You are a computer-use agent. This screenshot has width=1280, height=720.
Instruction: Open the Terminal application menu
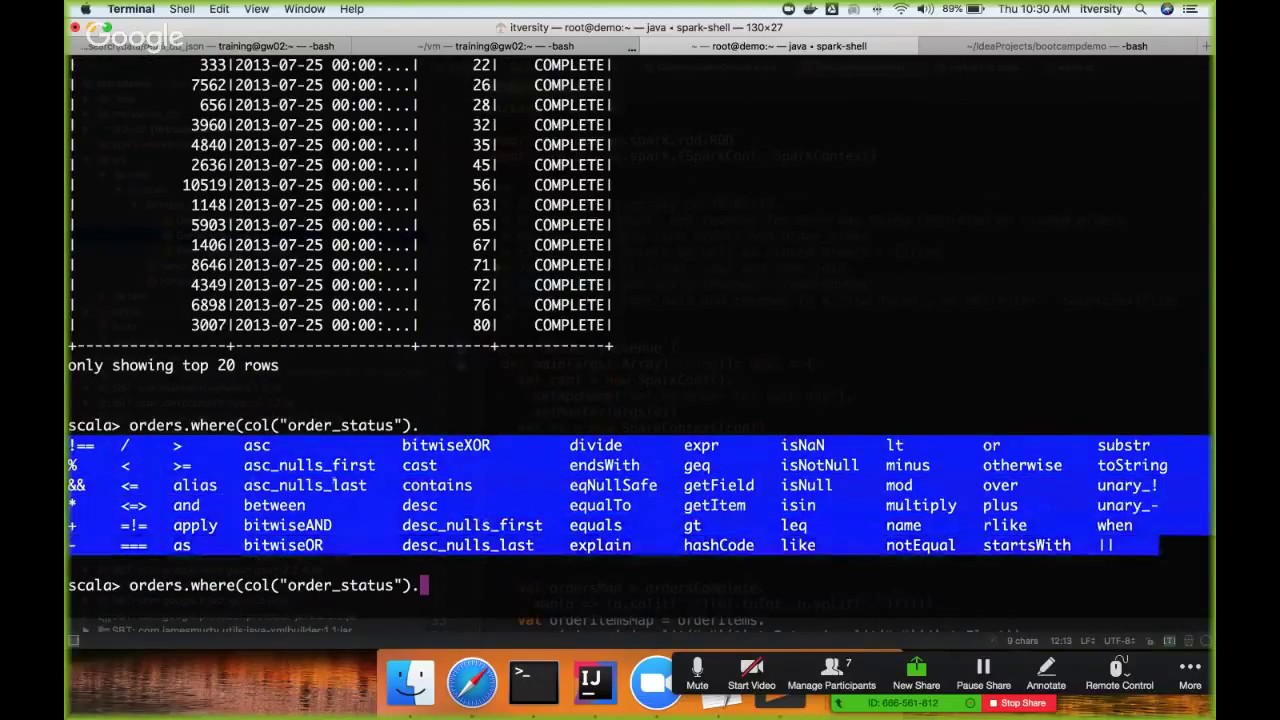click(x=130, y=9)
